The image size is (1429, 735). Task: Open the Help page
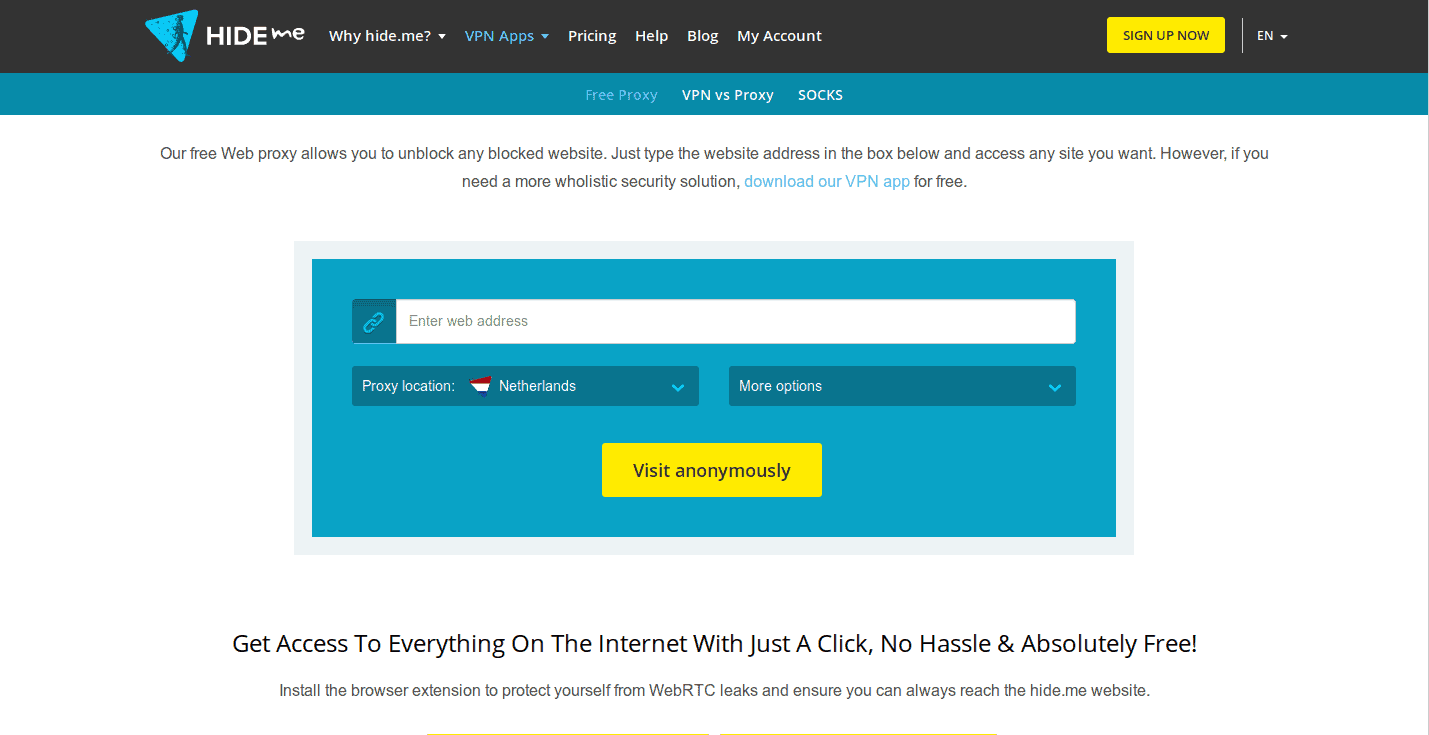pyautogui.click(x=651, y=36)
